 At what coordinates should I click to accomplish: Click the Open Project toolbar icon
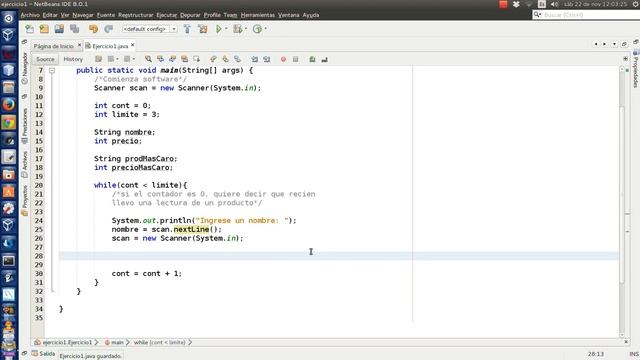(59, 29)
